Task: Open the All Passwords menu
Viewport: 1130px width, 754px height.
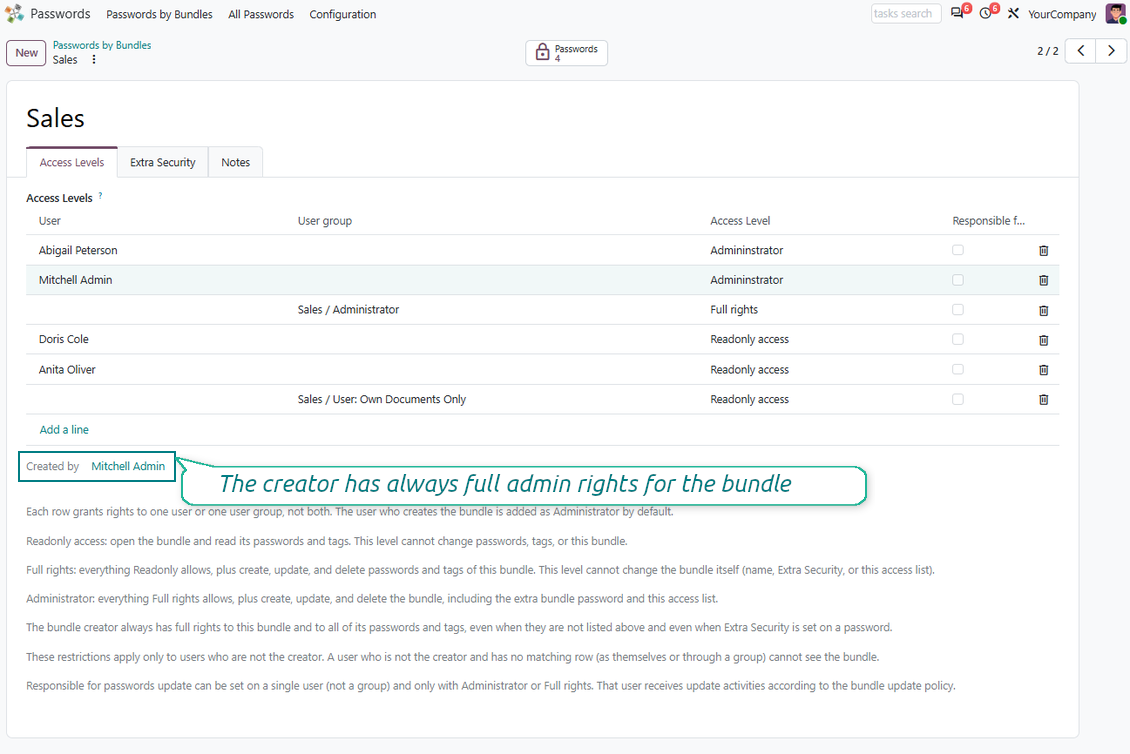Action: tap(261, 14)
